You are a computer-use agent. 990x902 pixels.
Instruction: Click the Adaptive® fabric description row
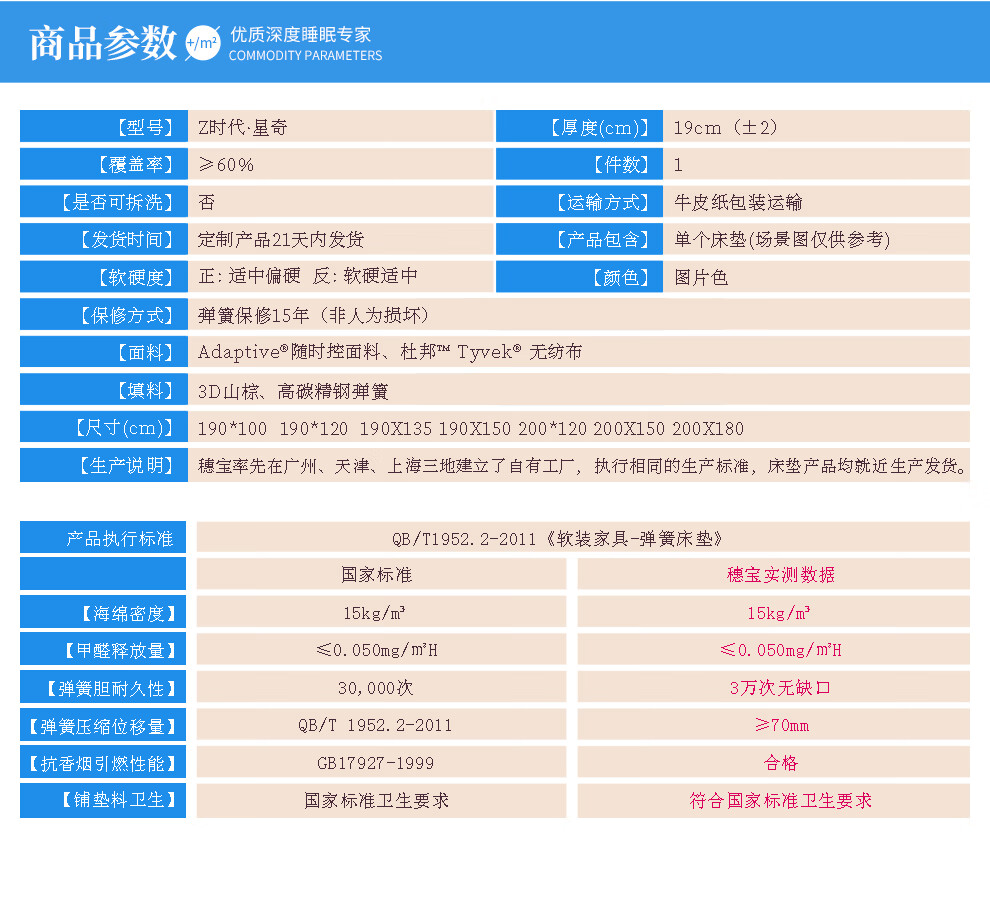click(390, 352)
